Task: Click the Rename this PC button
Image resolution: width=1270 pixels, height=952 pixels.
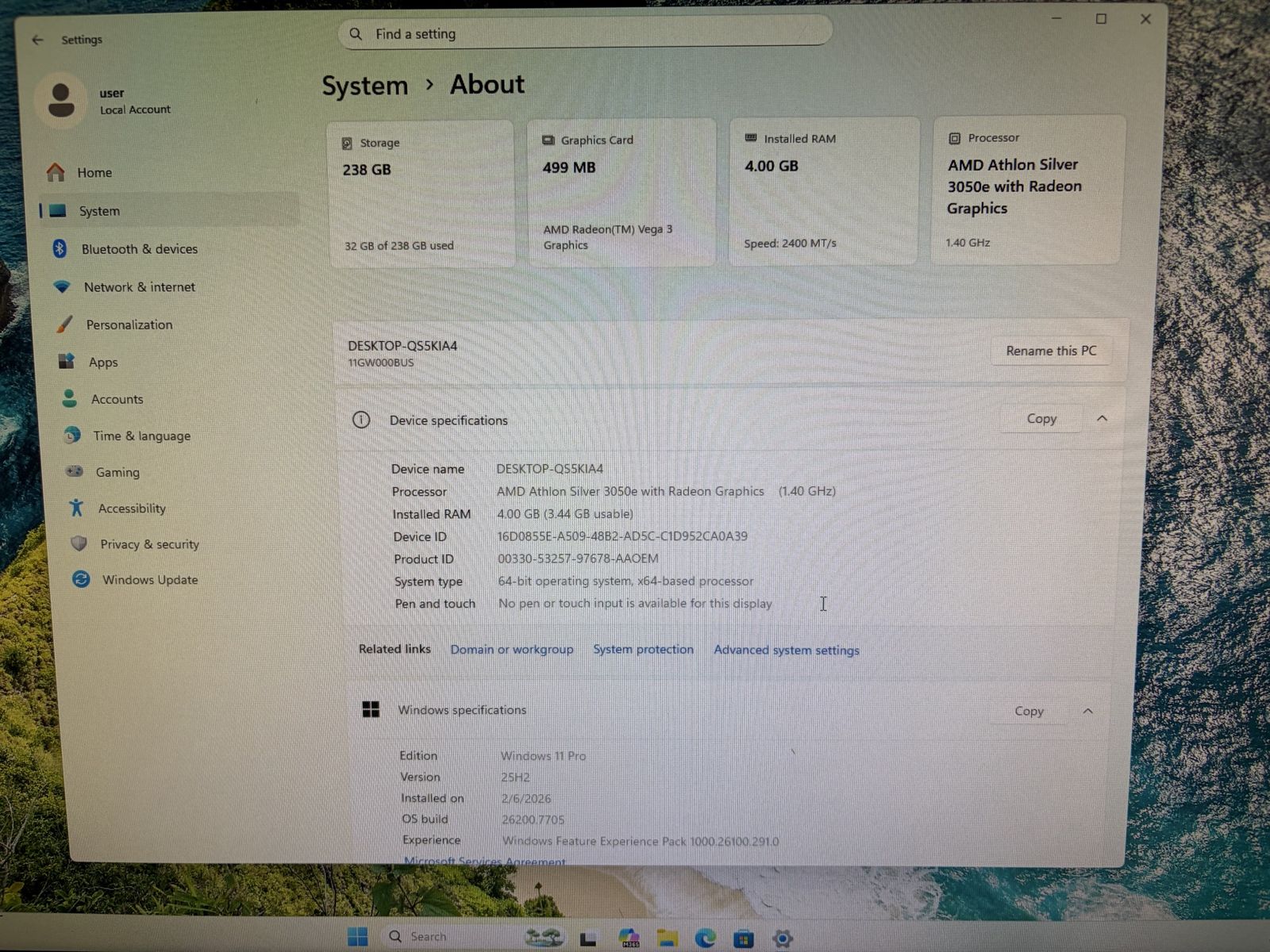Action: click(x=1051, y=350)
